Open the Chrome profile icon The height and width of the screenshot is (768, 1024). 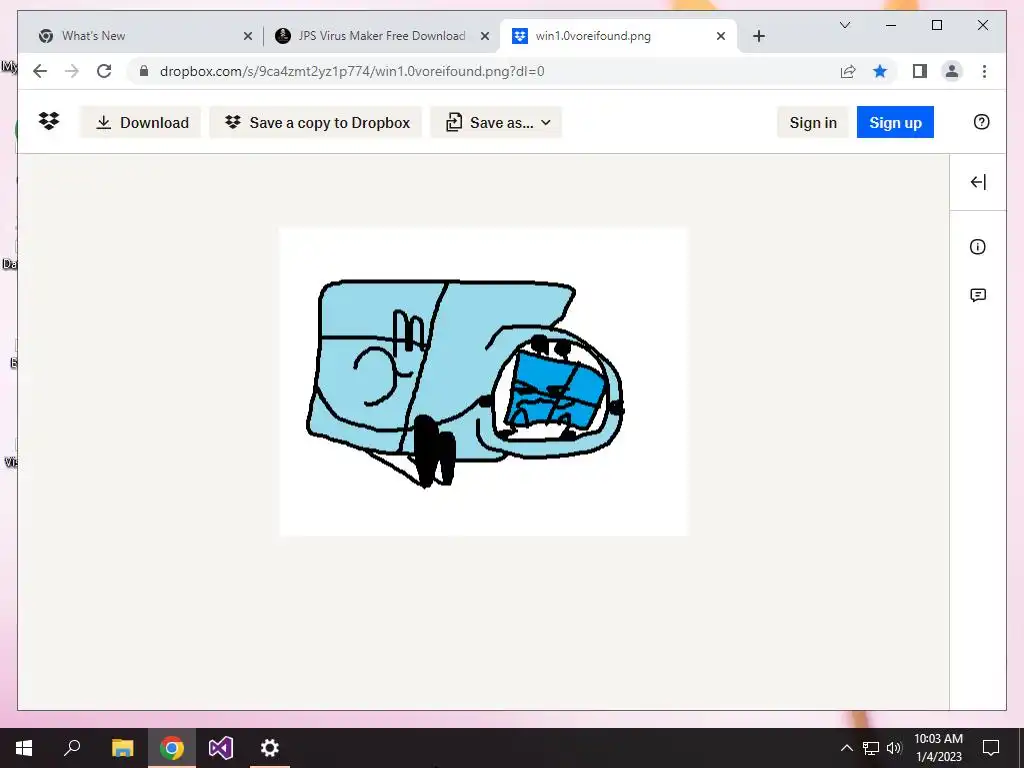(x=952, y=71)
